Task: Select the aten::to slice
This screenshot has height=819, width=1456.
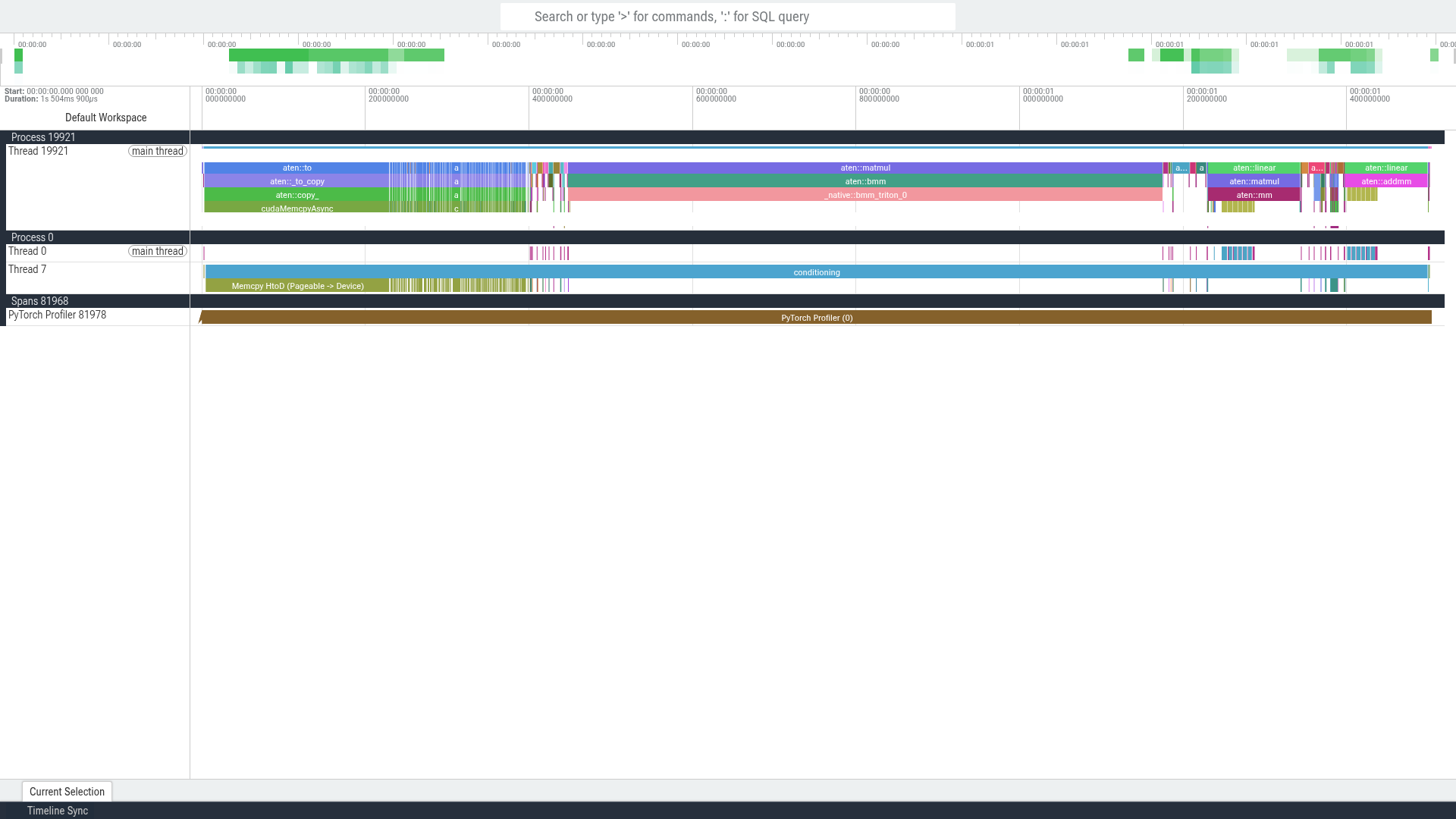Action: [297, 168]
